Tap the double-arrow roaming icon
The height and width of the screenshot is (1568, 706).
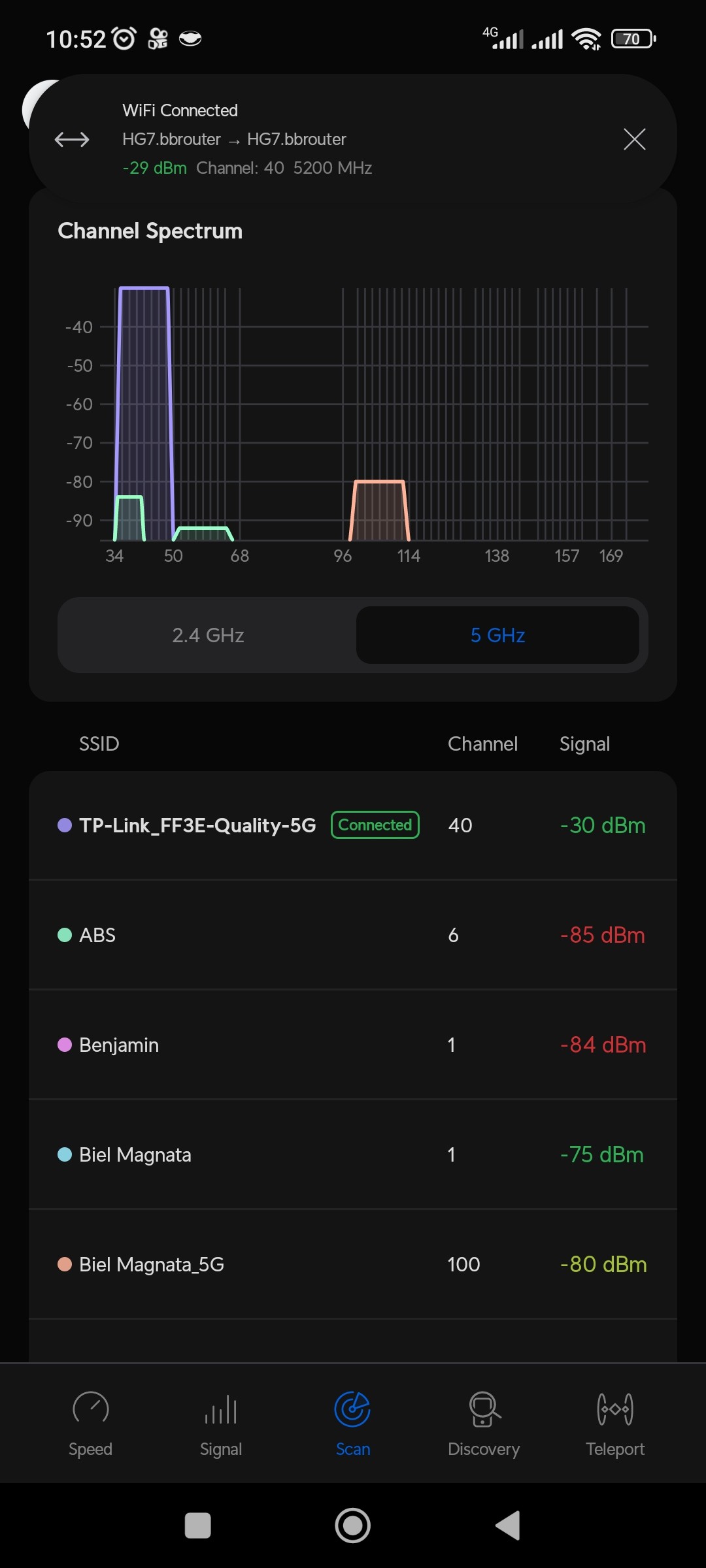72,139
